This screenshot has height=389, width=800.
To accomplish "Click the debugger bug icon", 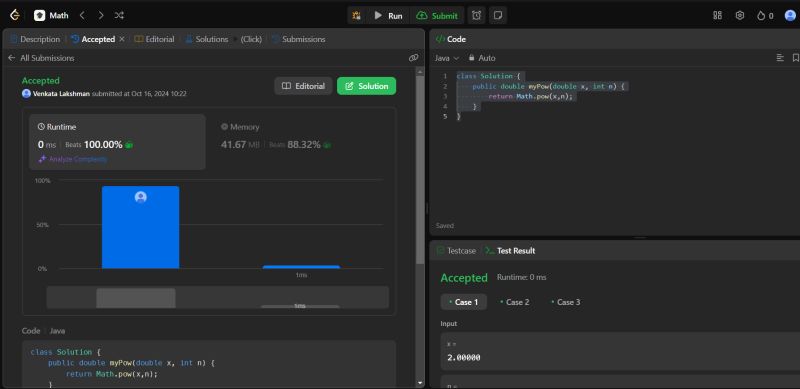I will [357, 15].
